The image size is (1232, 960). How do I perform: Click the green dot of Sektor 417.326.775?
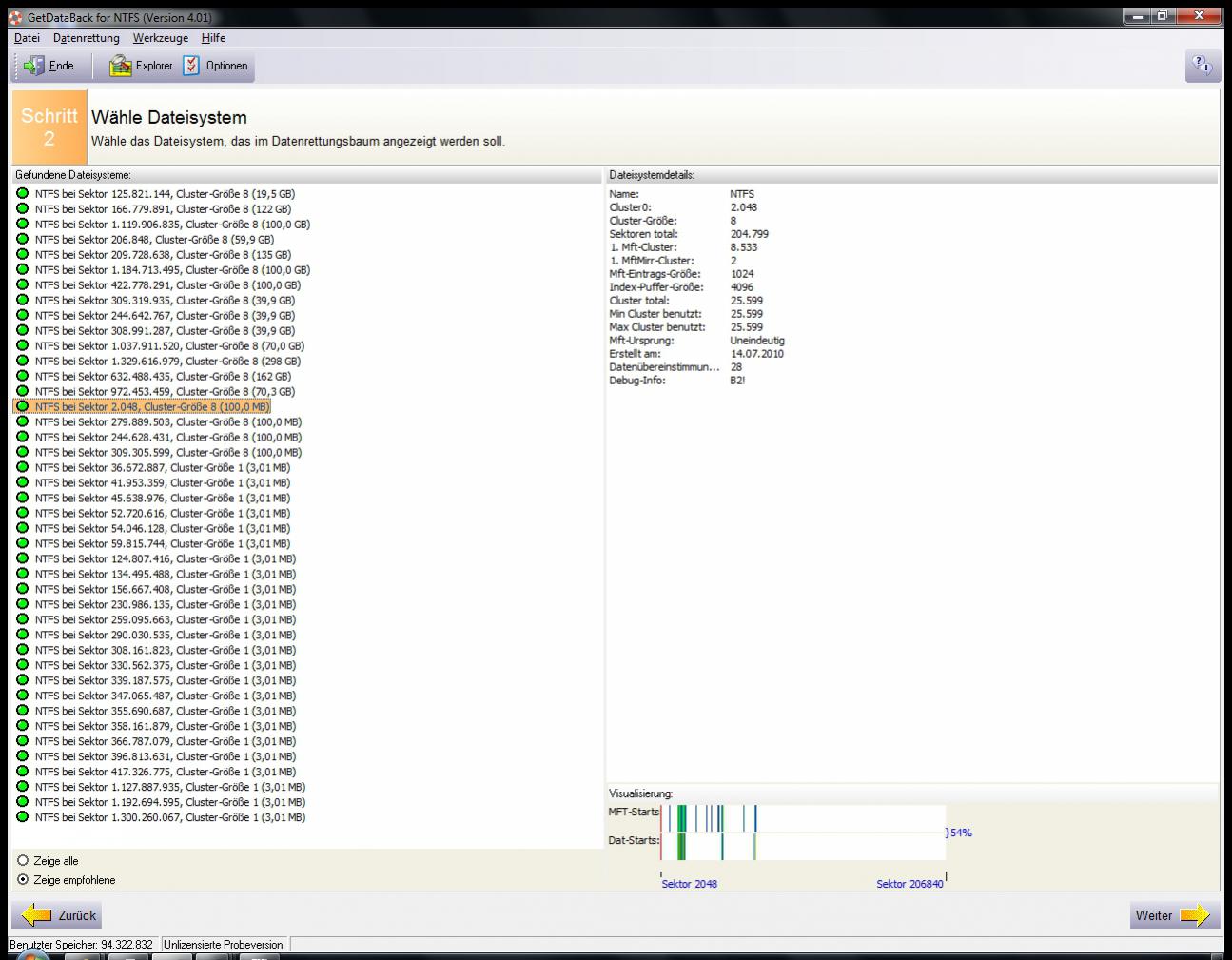[x=23, y=773]
